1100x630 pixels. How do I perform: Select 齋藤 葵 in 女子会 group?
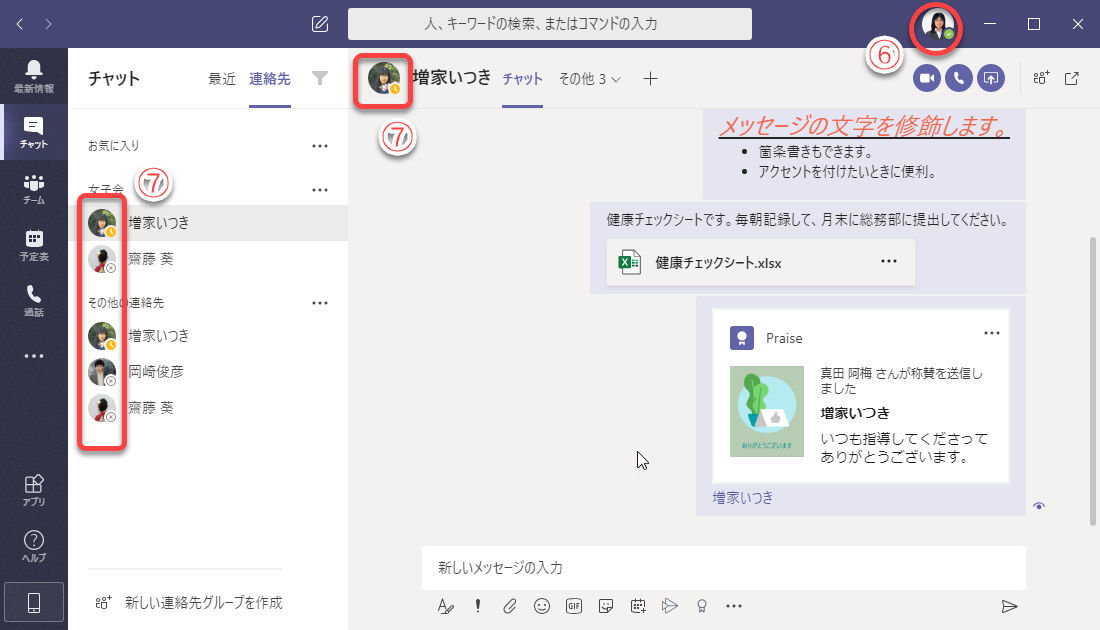tap(208, 259)
